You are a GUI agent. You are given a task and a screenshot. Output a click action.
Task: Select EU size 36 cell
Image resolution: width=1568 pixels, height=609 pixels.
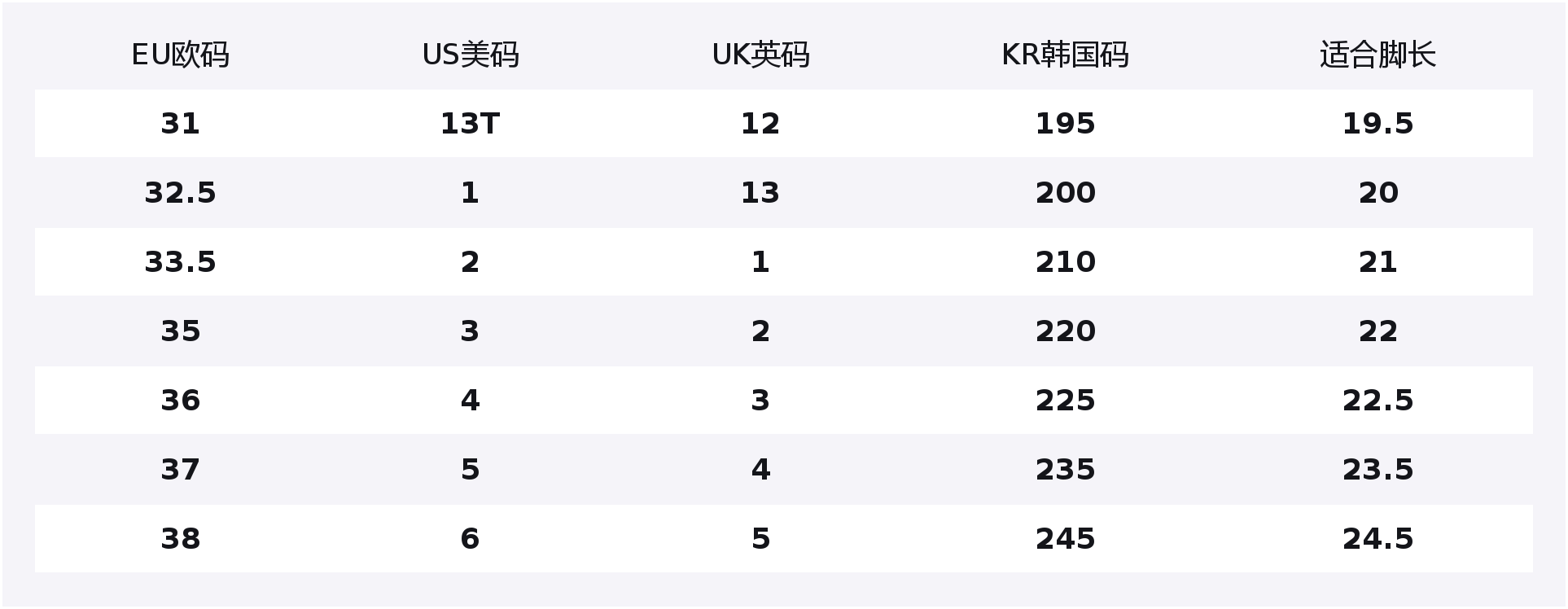[x=180, y=401]
